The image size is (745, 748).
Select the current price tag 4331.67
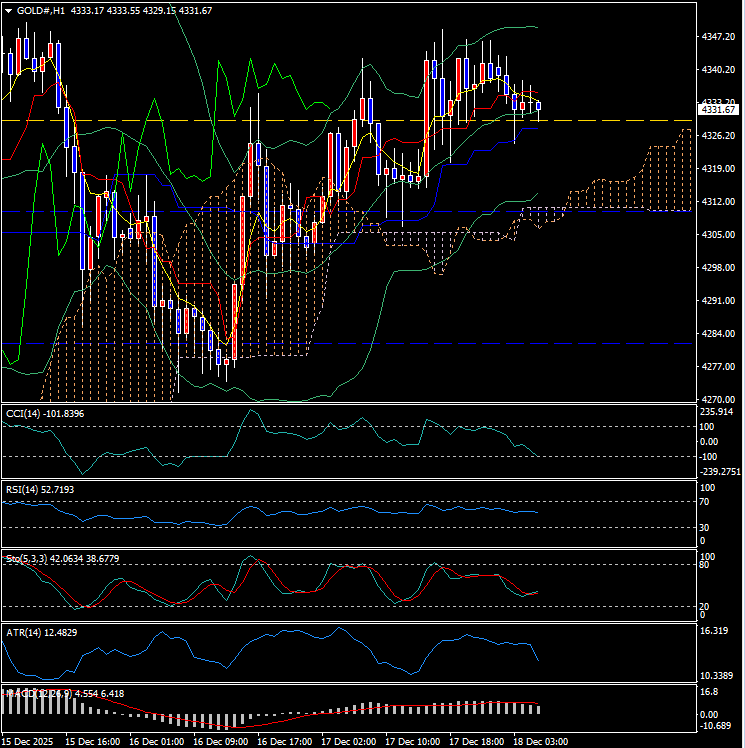click(718, 110)
